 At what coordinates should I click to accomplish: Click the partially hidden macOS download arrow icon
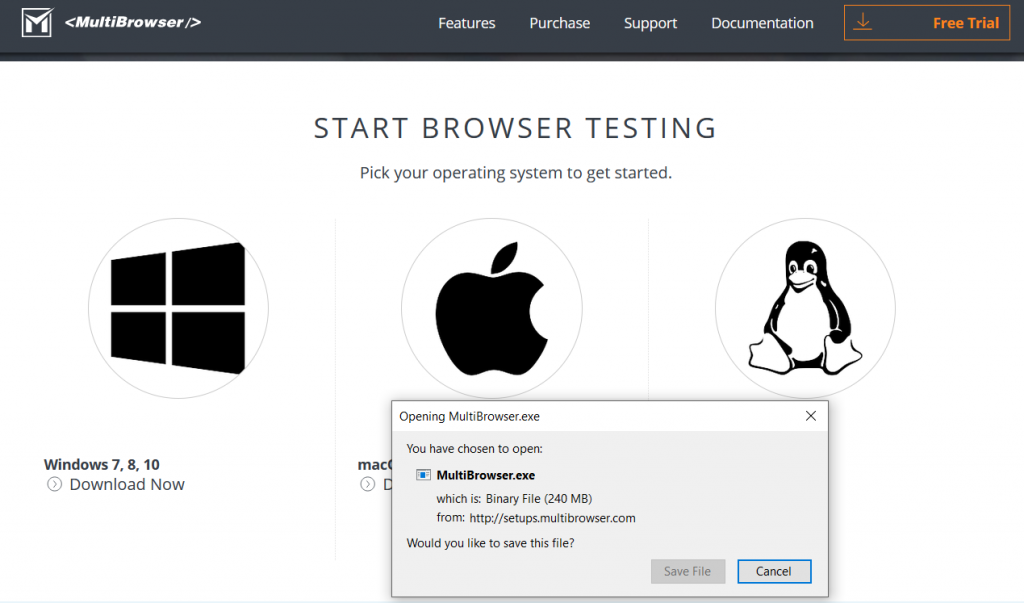coord(367,485)
